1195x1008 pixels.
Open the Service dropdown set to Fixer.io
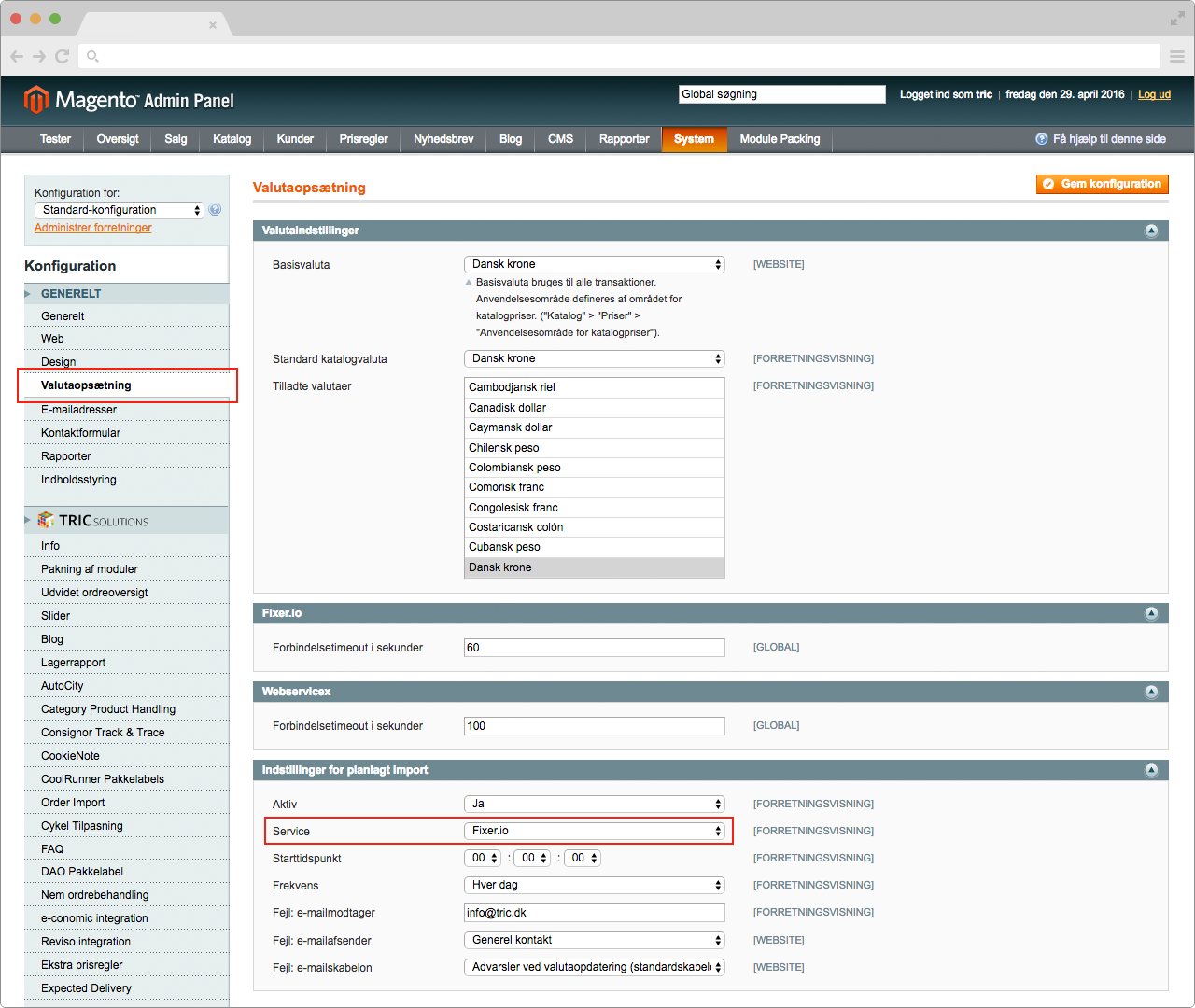595,831
